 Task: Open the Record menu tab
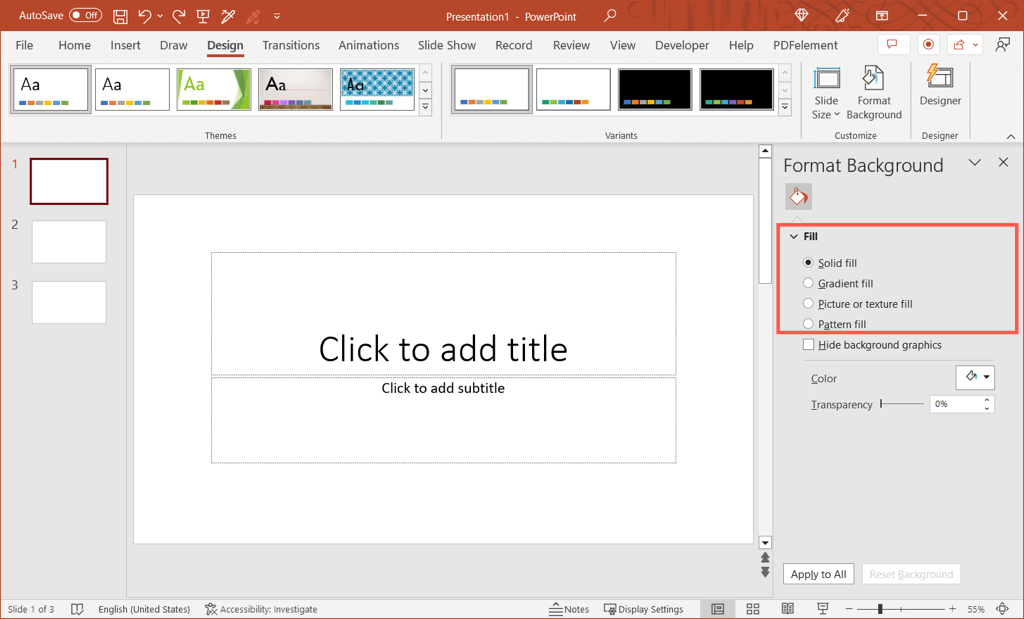[x=513, y=45]
